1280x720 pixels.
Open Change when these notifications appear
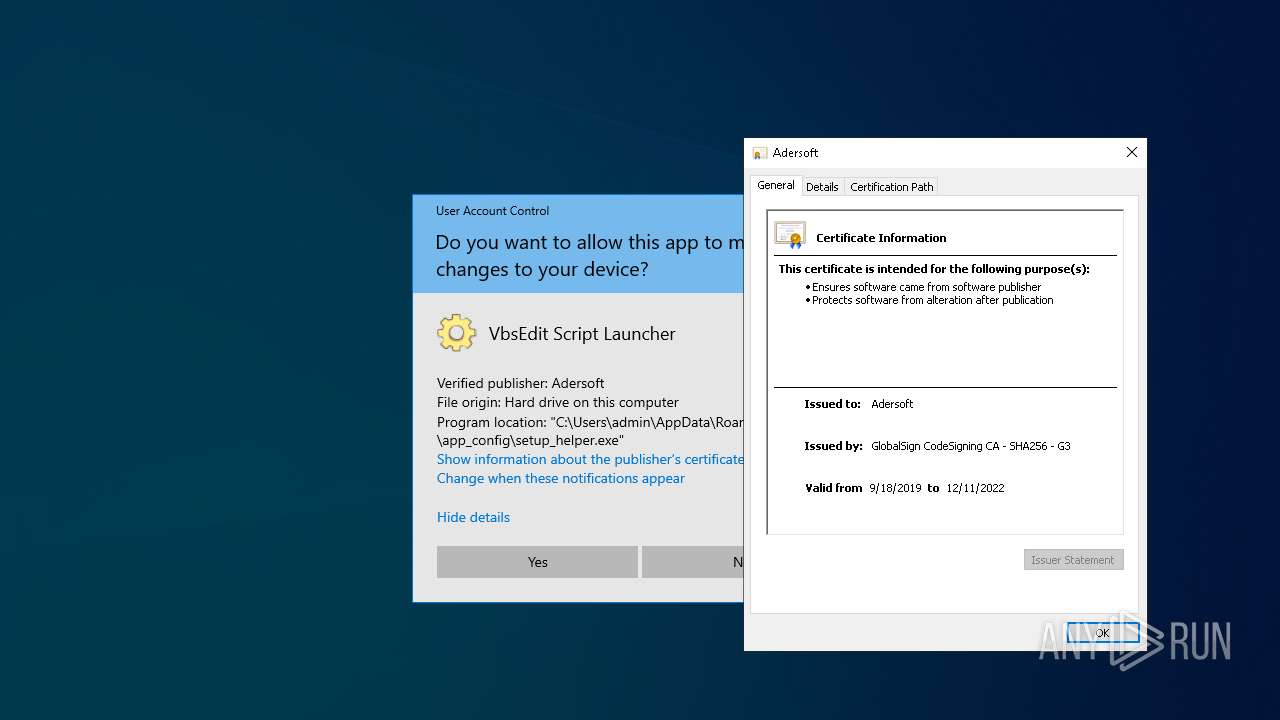(x=561, y=478)
